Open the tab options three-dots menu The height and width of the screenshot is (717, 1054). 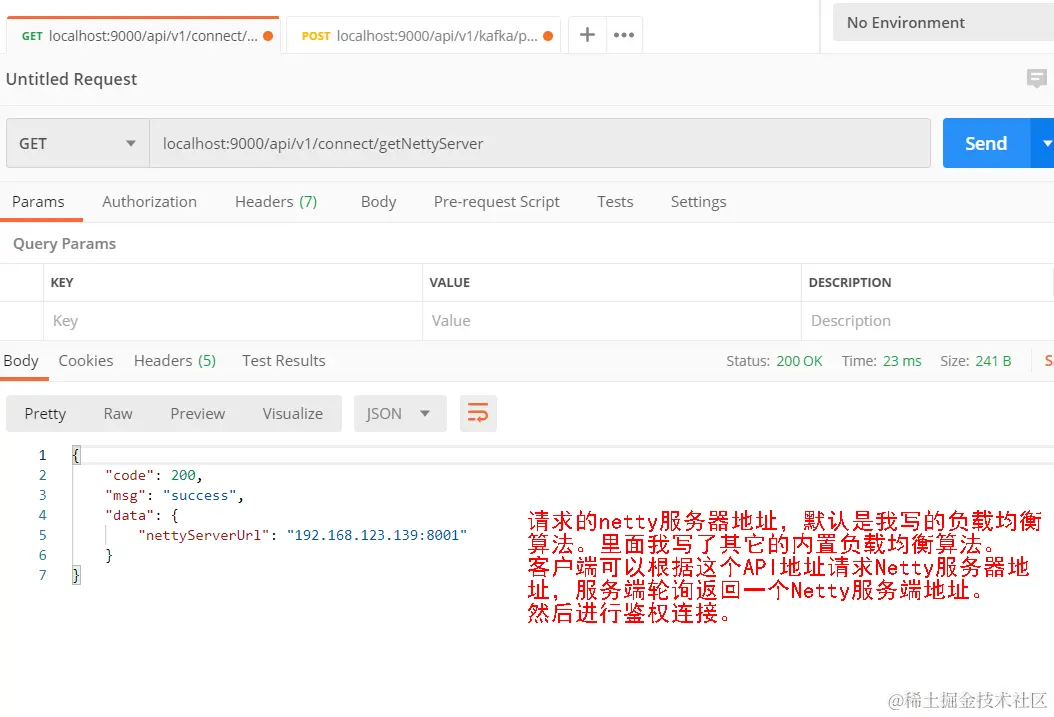tap(624, 35)
